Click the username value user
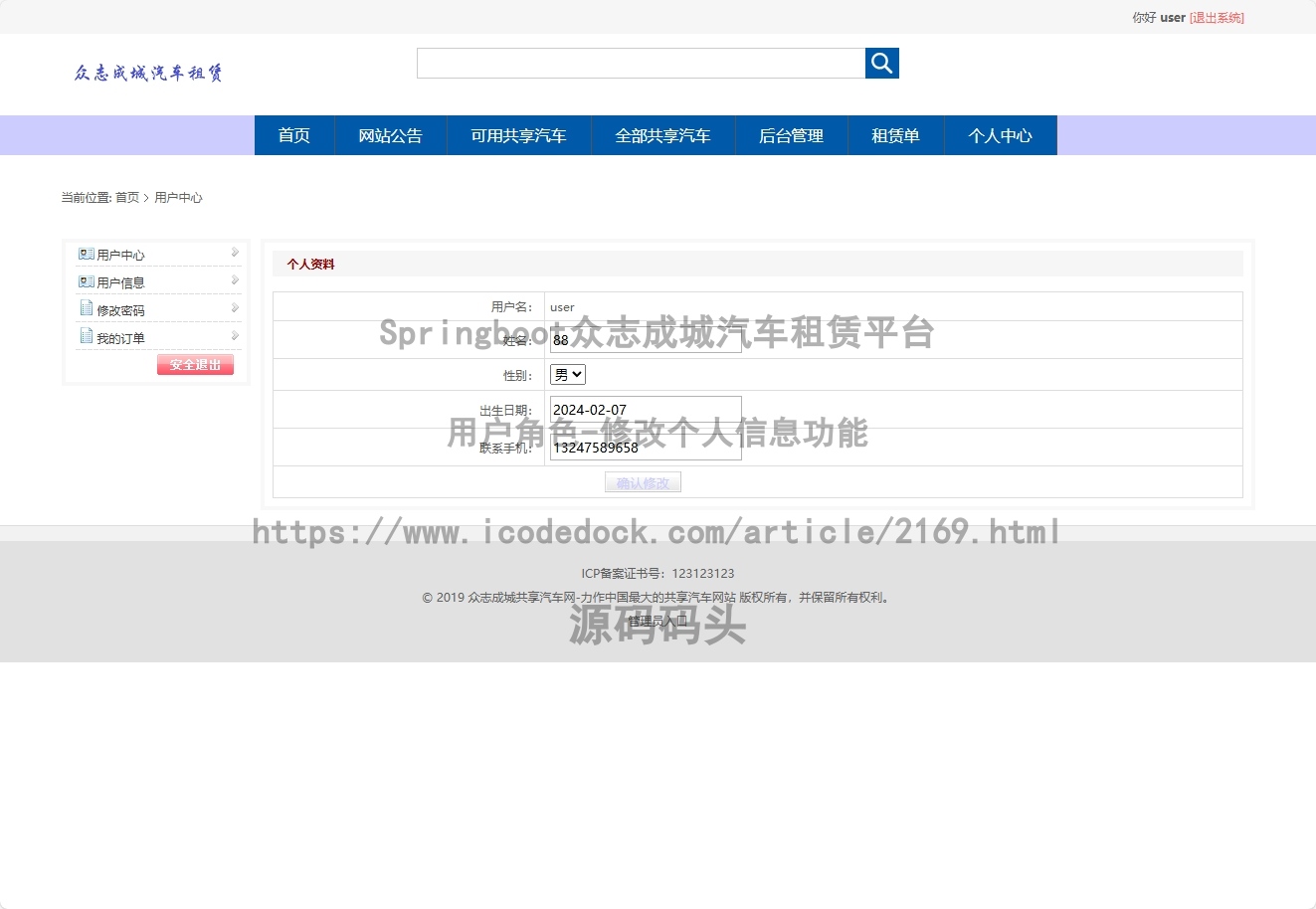The width and height of the screenshot is (1316, 909). click(x=562, y=307)
